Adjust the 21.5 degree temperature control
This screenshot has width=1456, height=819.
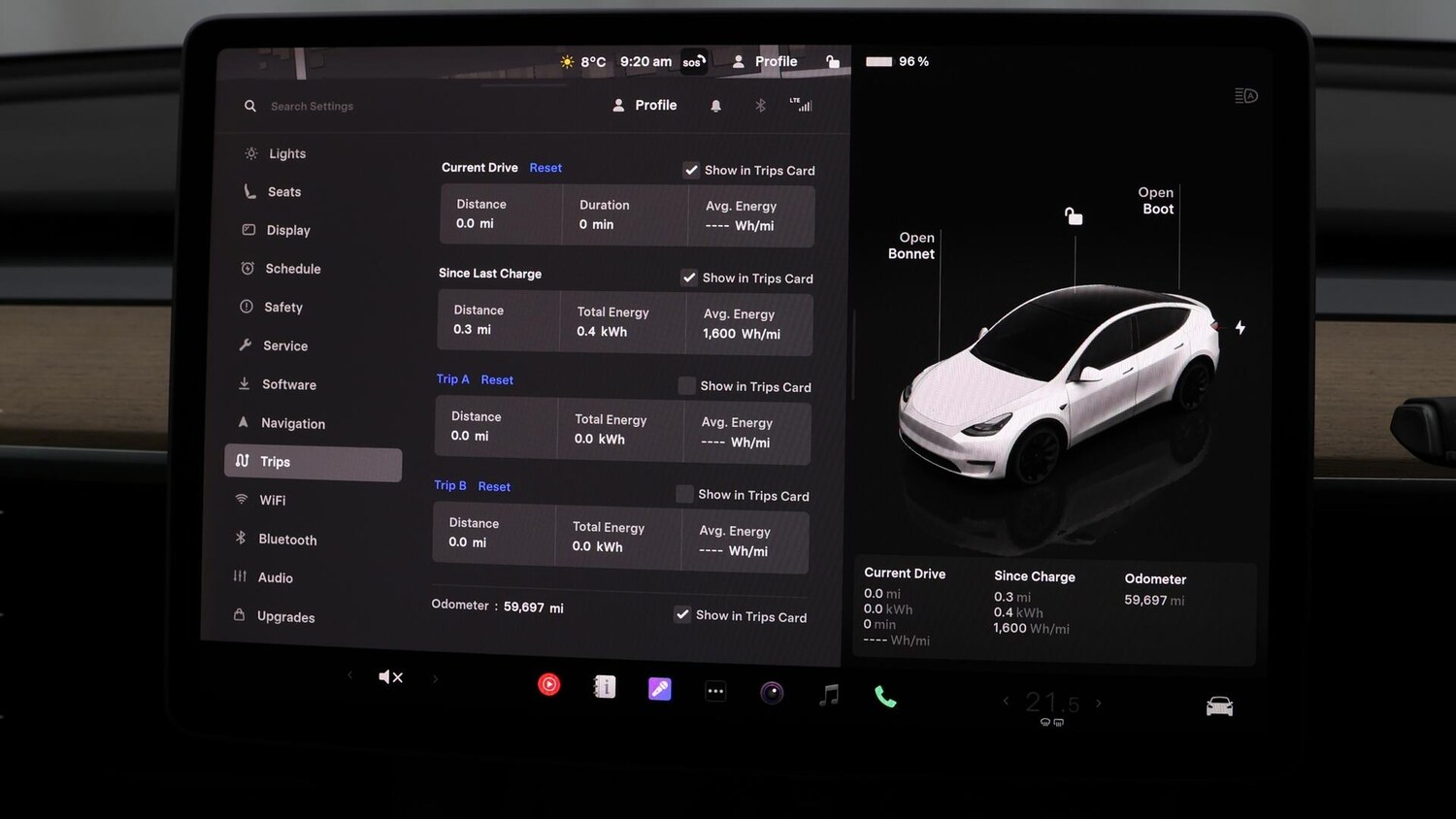coord(1052,702)
